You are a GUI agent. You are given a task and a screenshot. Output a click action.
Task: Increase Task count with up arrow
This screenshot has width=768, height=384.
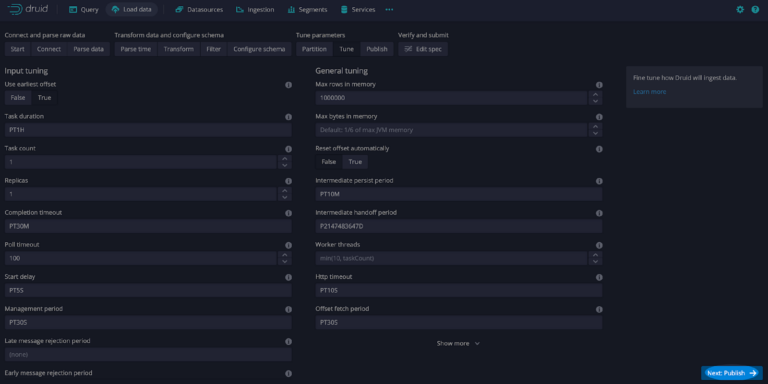pyautogui.click(x=285, y=159)
